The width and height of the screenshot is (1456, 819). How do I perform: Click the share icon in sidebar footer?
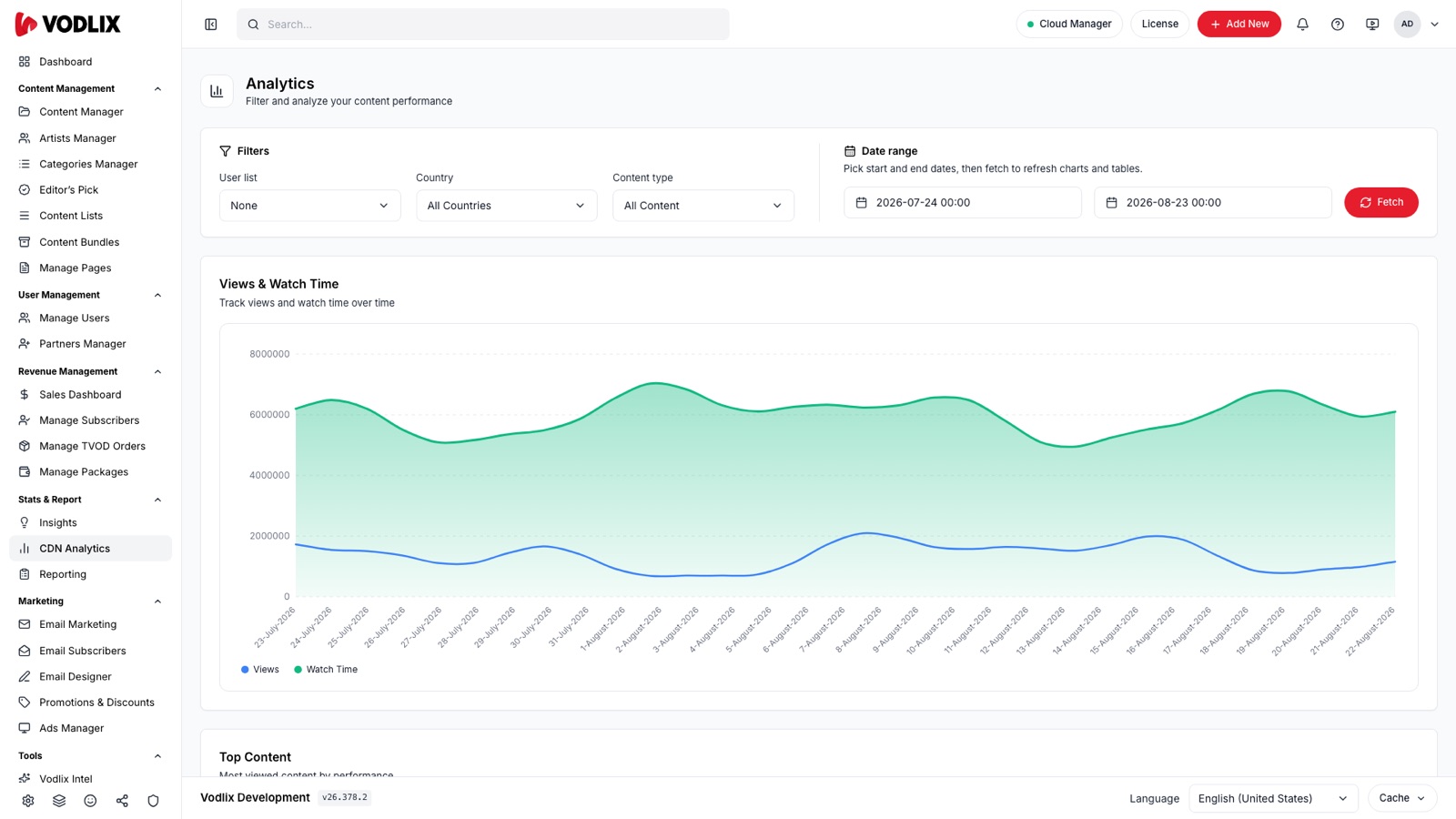tap(122, 801)
